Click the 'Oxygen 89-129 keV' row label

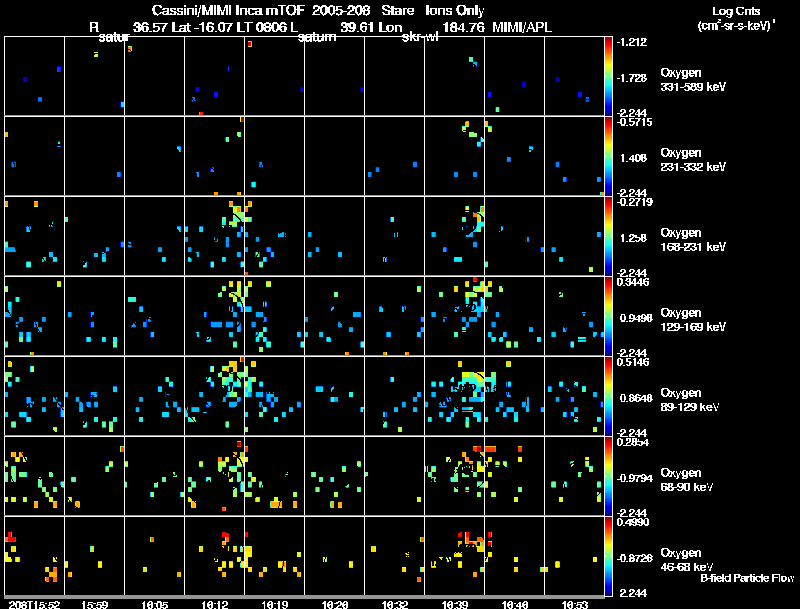point(690,400)
